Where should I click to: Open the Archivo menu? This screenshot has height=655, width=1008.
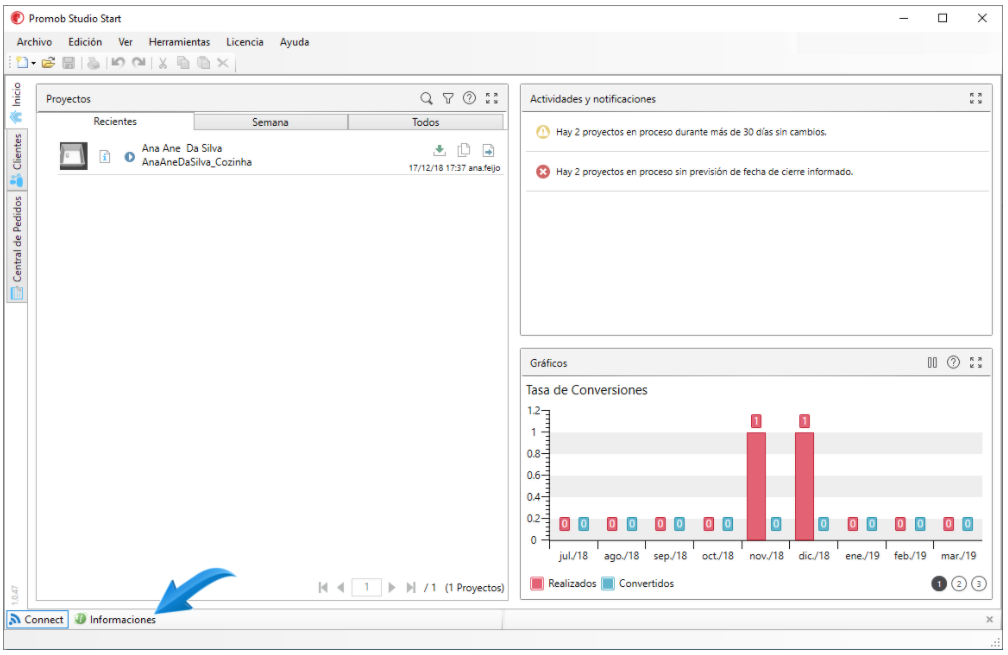point(34,42)
